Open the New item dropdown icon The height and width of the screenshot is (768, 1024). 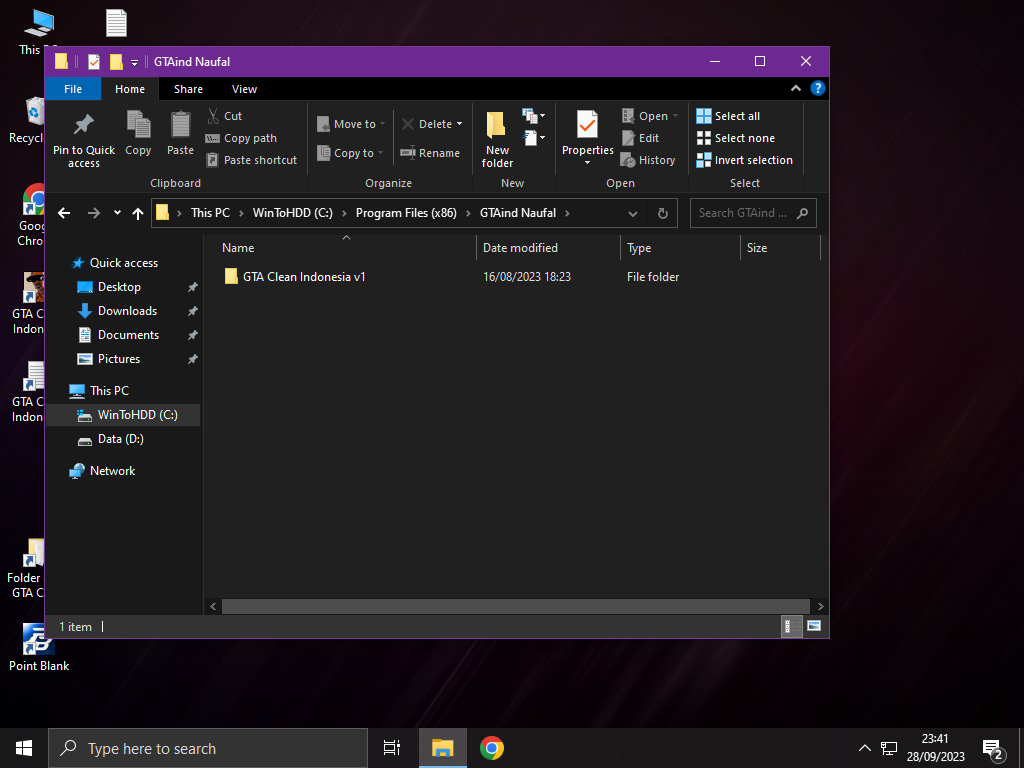click(x=534, y=116)
